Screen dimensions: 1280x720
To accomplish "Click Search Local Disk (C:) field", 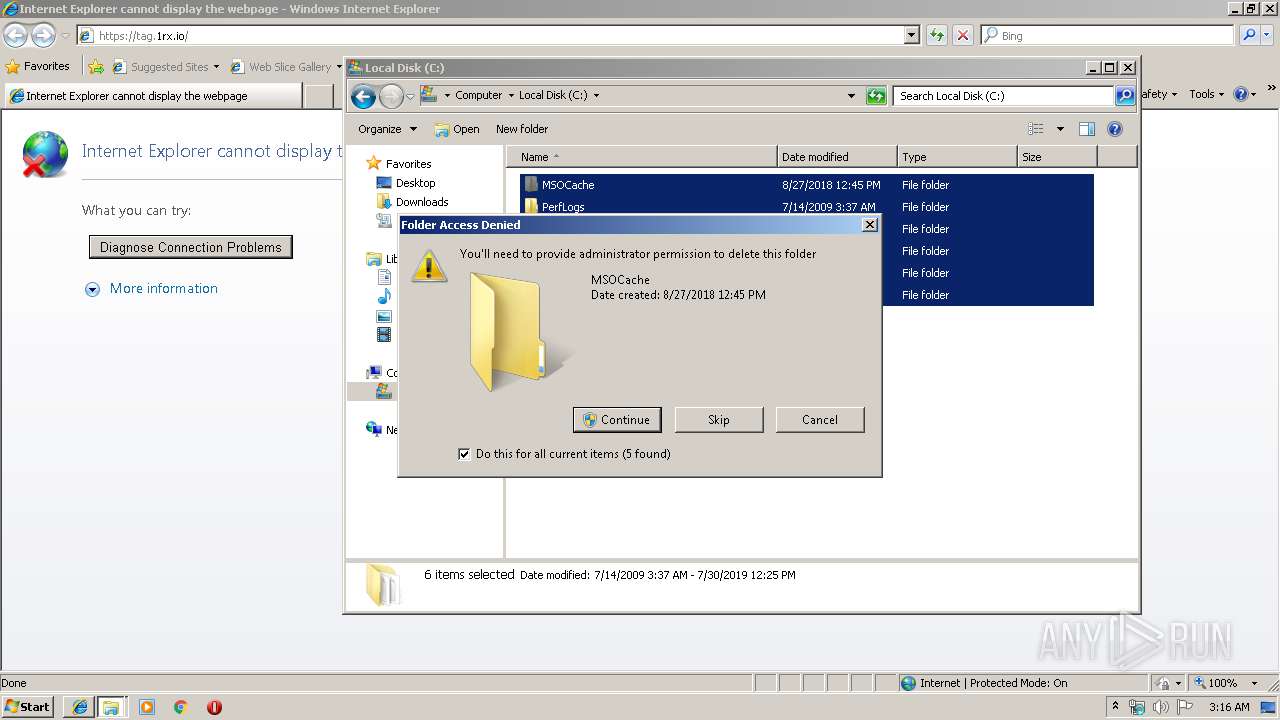I will point(1003,96).
